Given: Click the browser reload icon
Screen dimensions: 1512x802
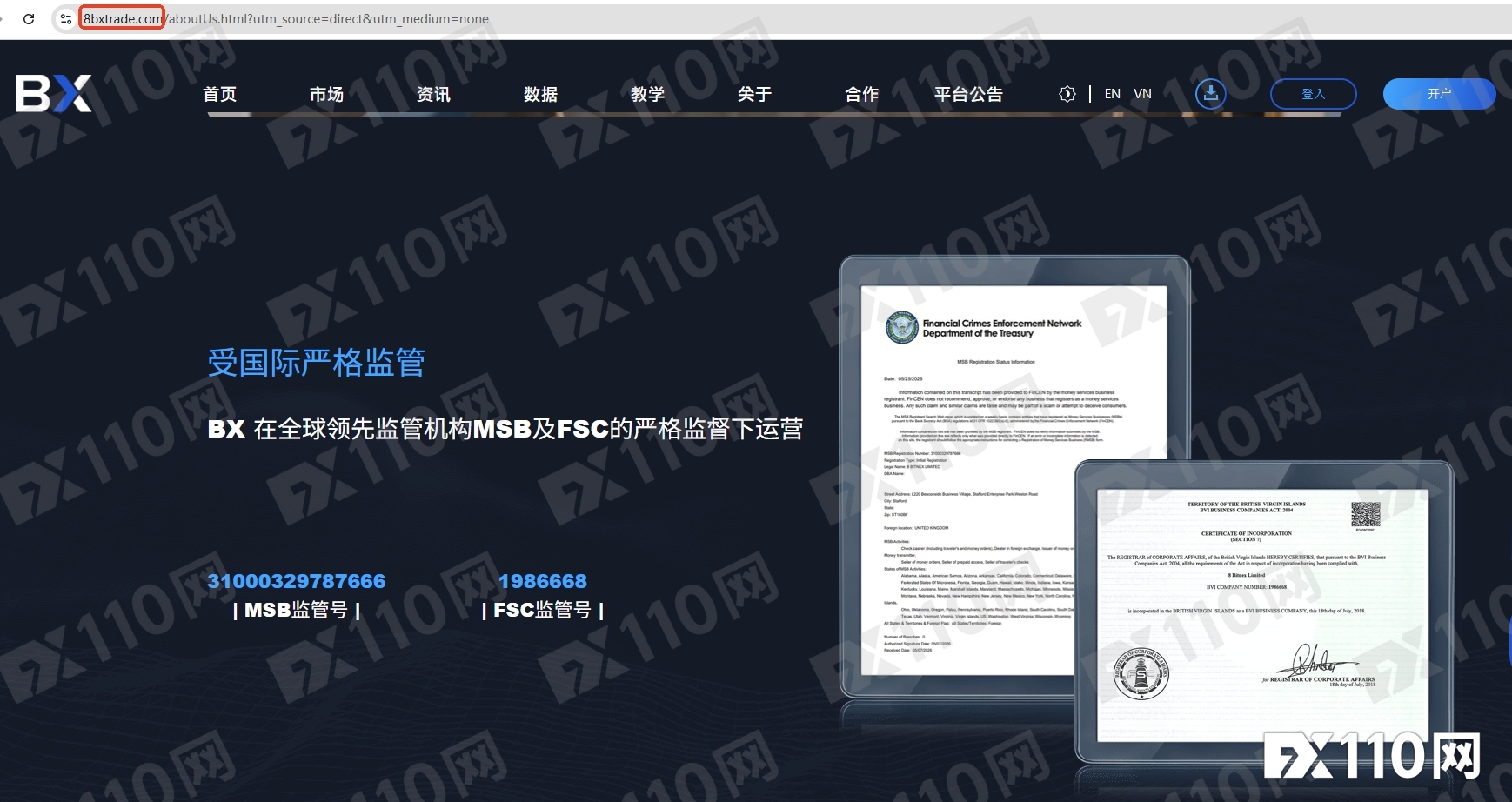Looking at the screenshot, I should pos(29,18).
